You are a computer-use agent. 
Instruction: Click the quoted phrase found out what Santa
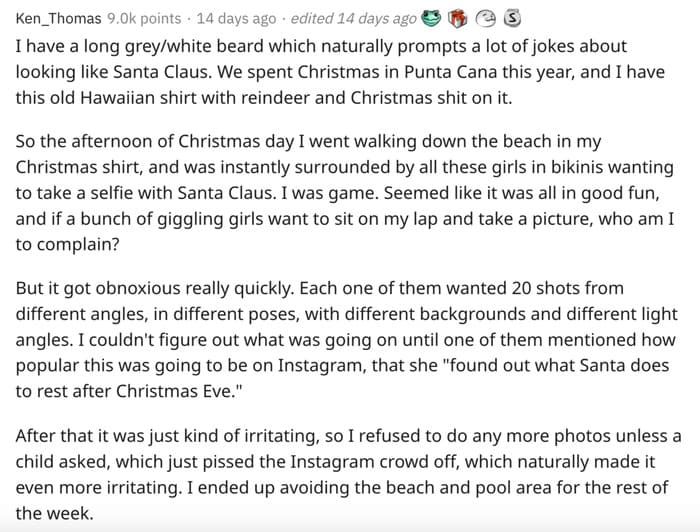[533, 366]
